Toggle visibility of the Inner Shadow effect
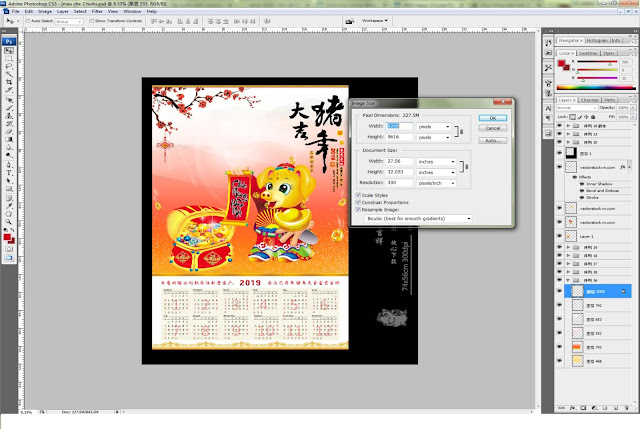640x429 pixels. tap(582, 184)
